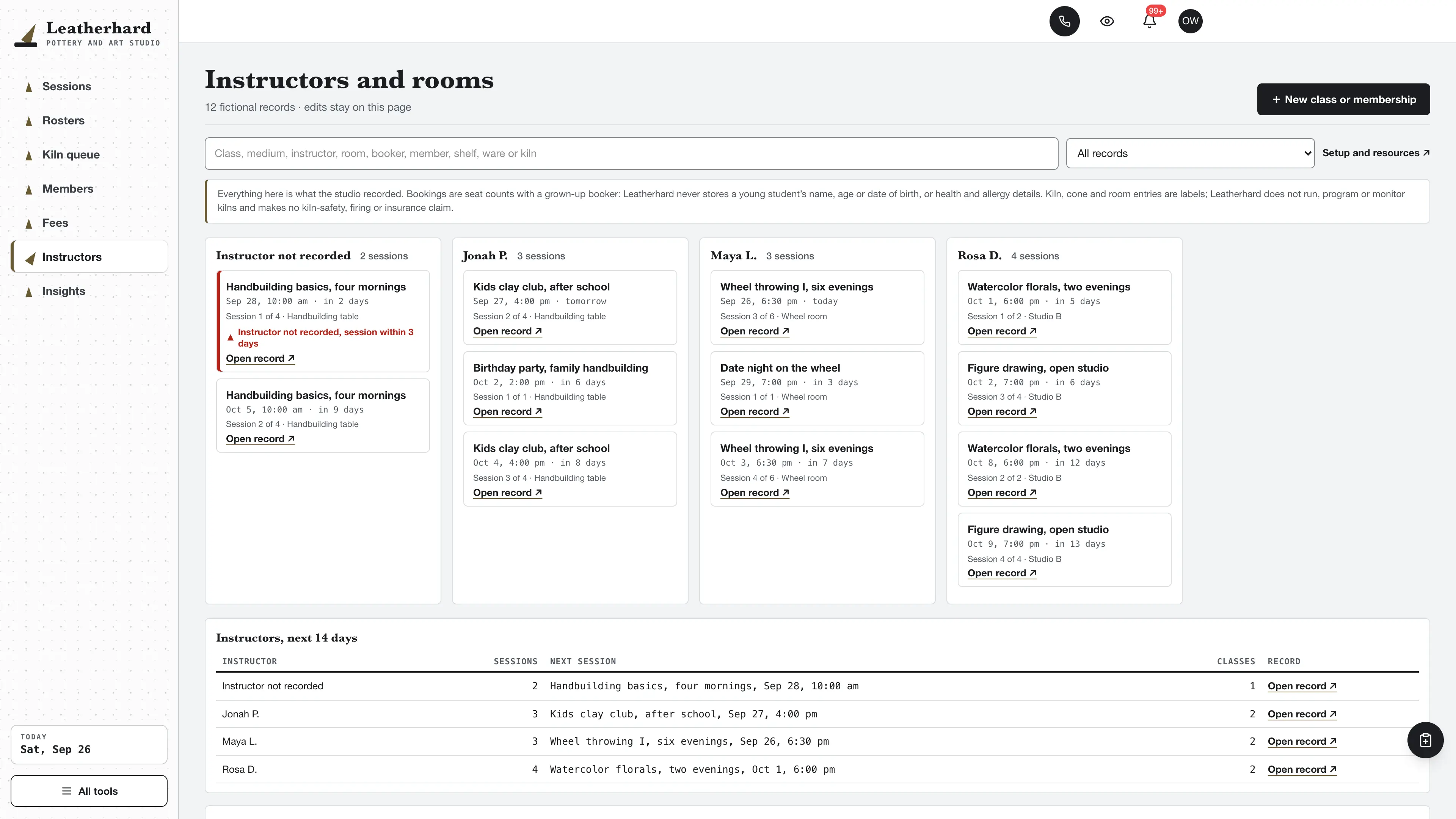Open the notifications bell showing 99+
Viewport: 1456px width, 819px height.
pos(1149,21)
